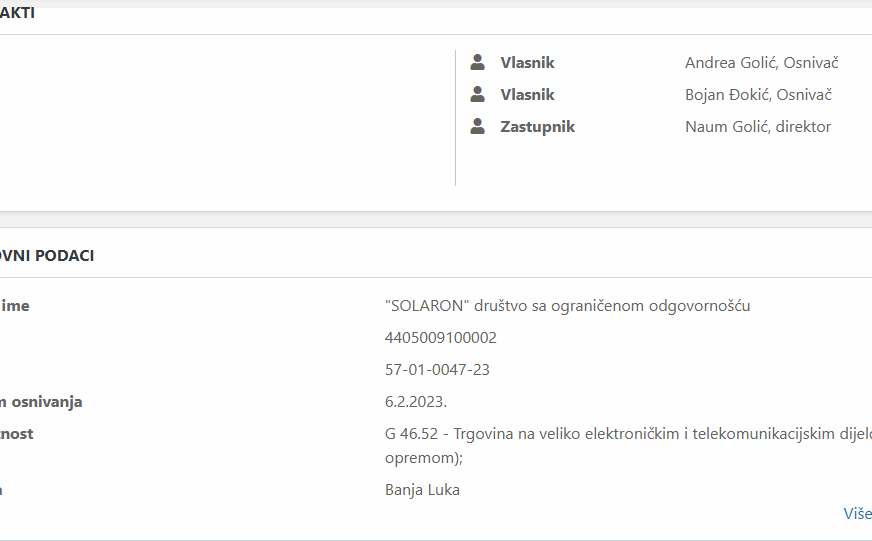The image size is (872, 541).
Task: Click the Vlasnik label for Andrea Golić
Action: pos(527,63)
